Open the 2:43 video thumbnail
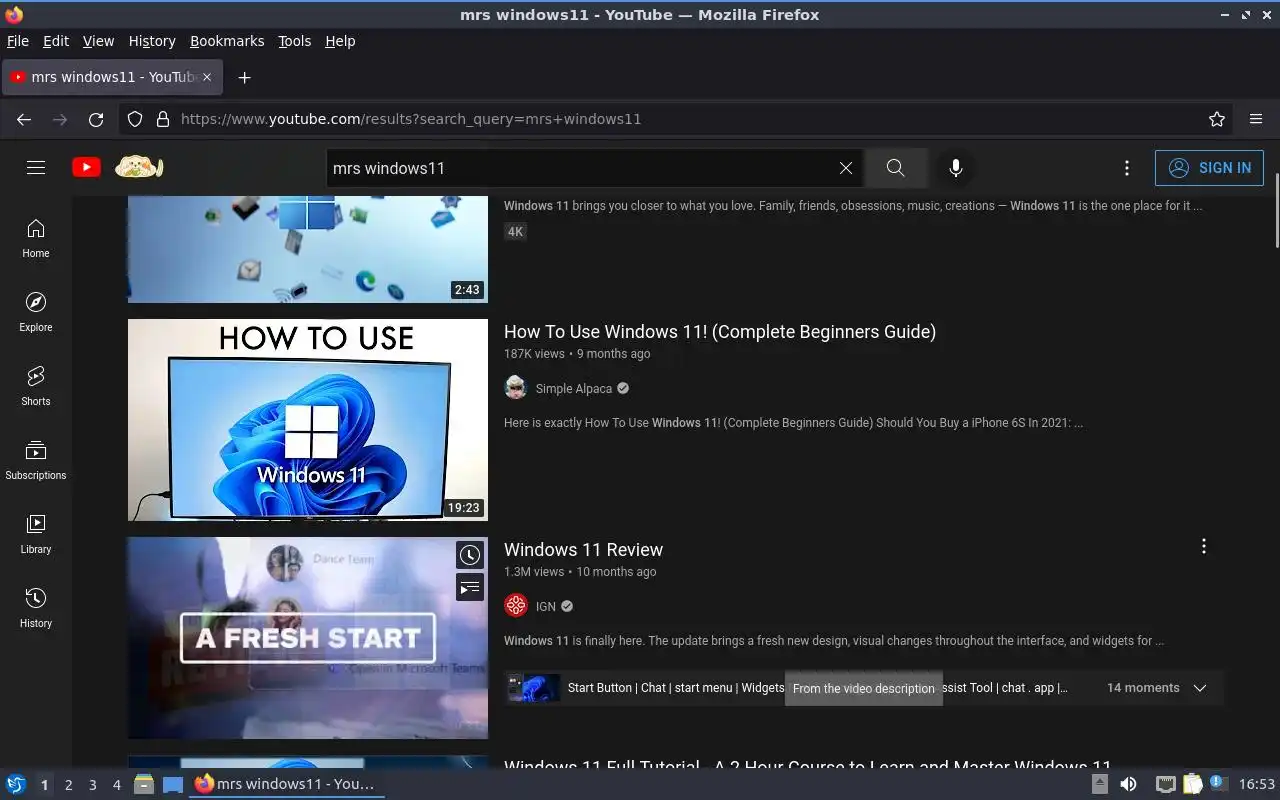1280x800 pixels. click(x=308, y=249)
